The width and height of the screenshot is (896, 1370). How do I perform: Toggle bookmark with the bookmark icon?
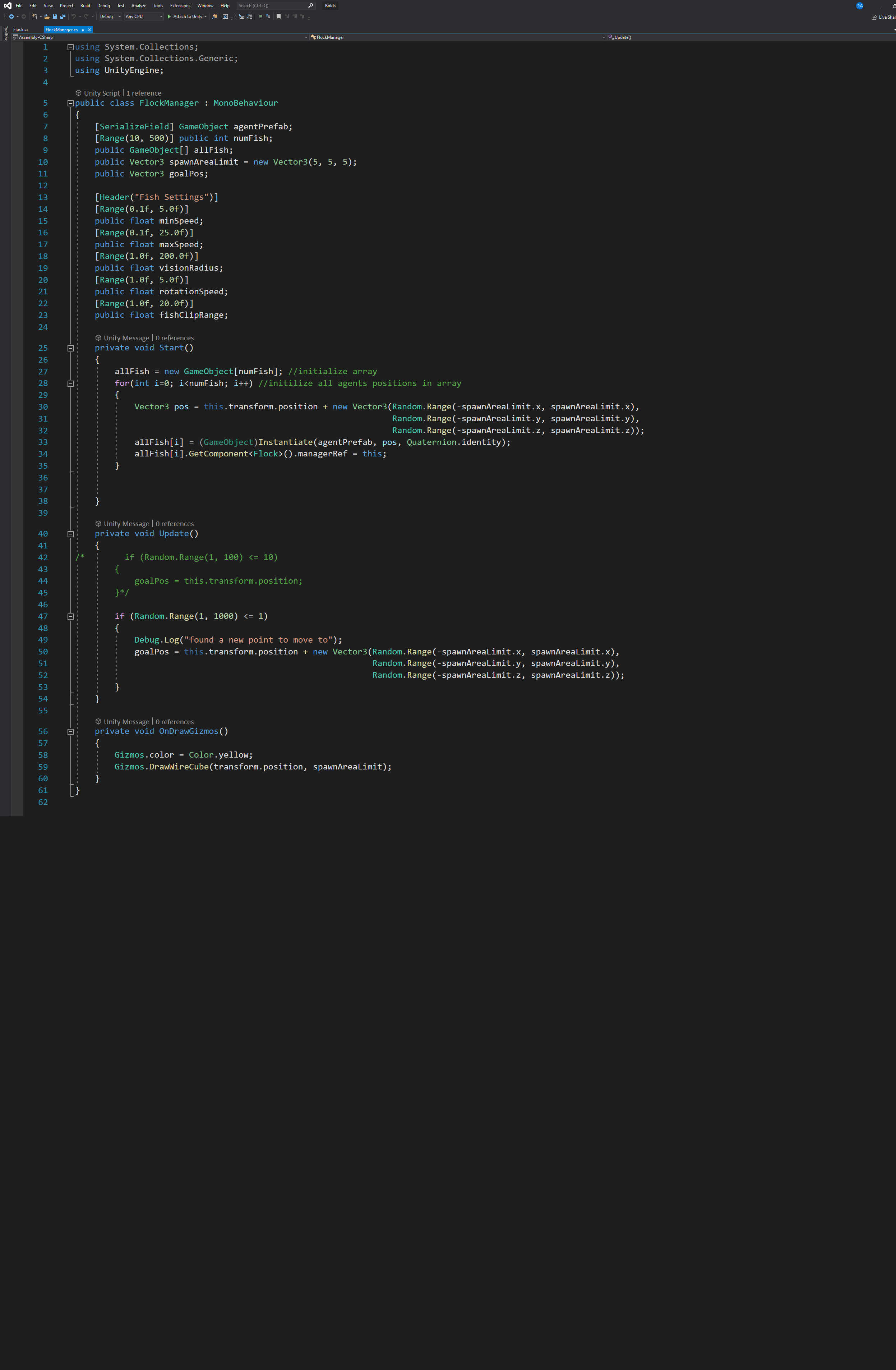[278, 17]
